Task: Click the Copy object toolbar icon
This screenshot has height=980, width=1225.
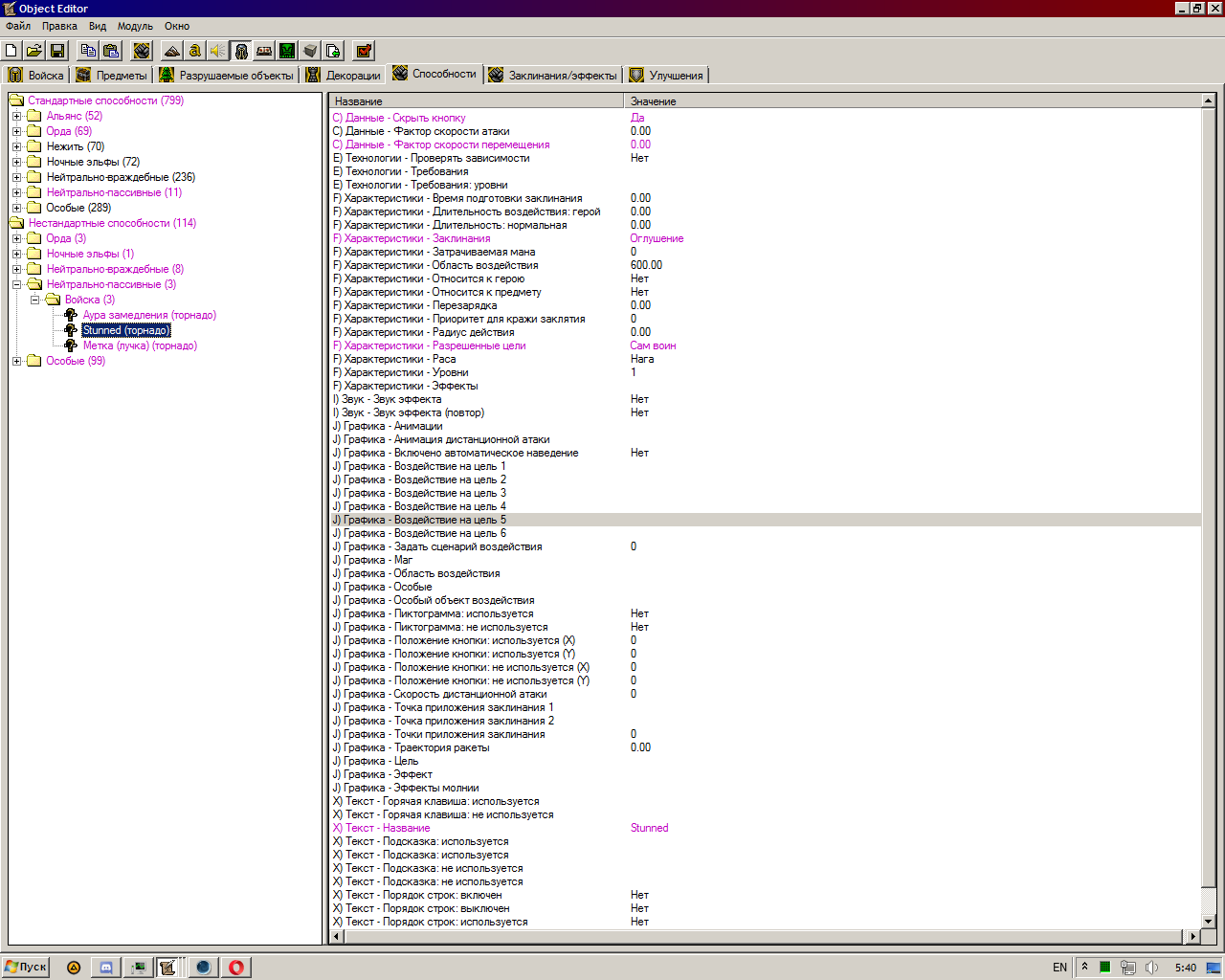Action: (88, 51)
